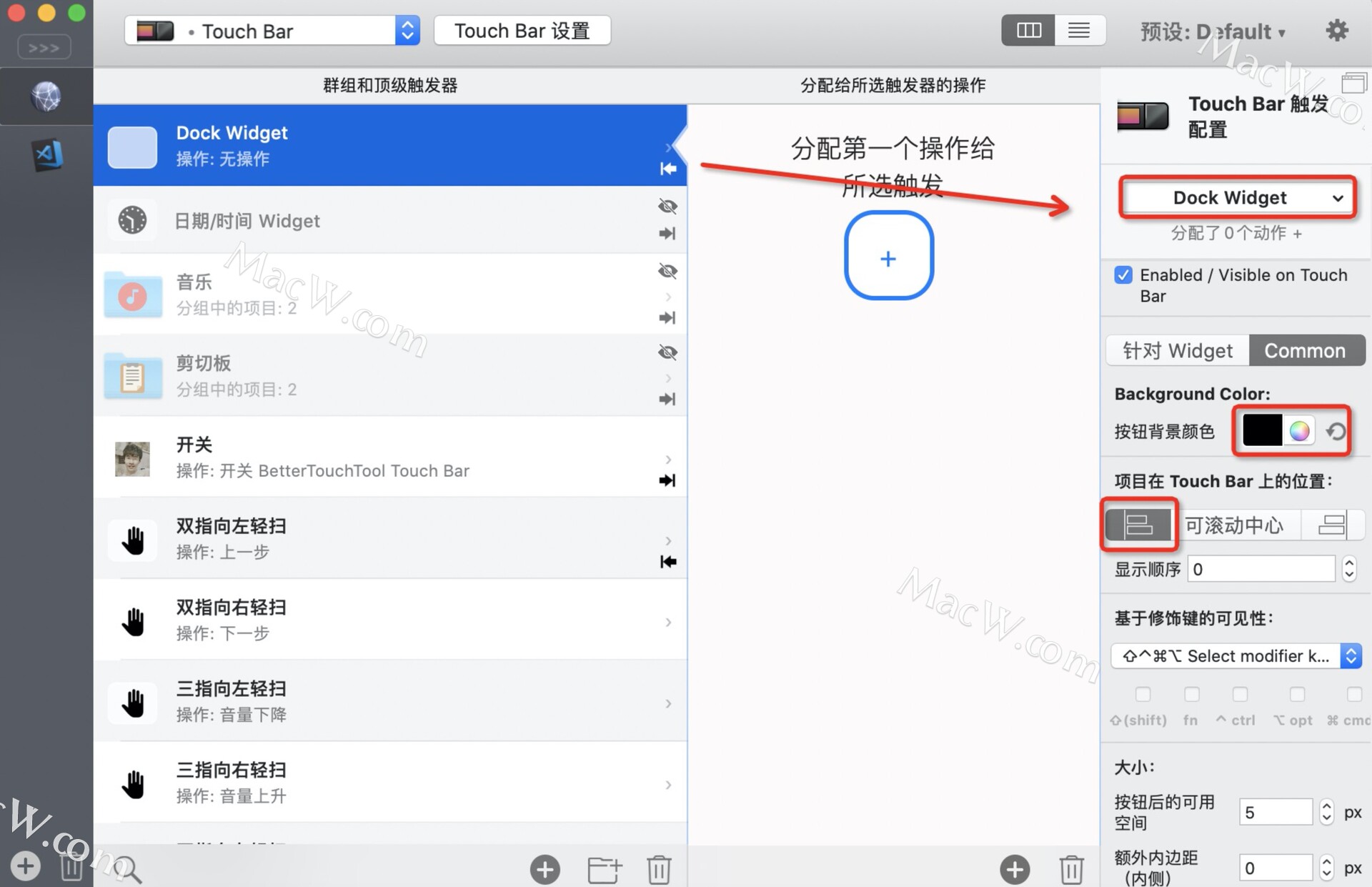Click the settings gear icon
The width and height of the screenshot is (1372, 887).
1336,31
